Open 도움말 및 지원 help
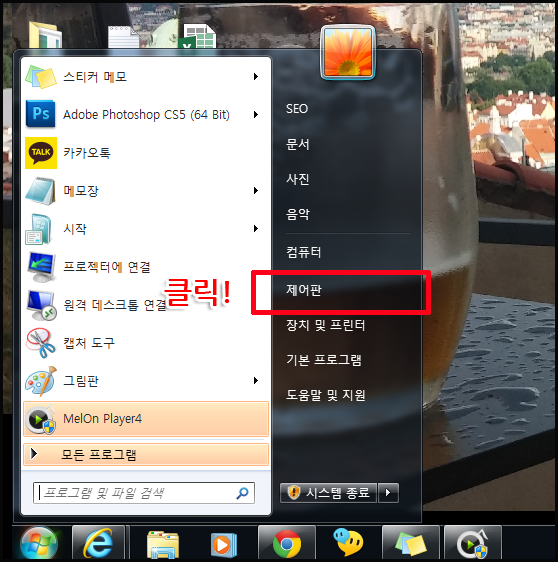 pos(325,395)
